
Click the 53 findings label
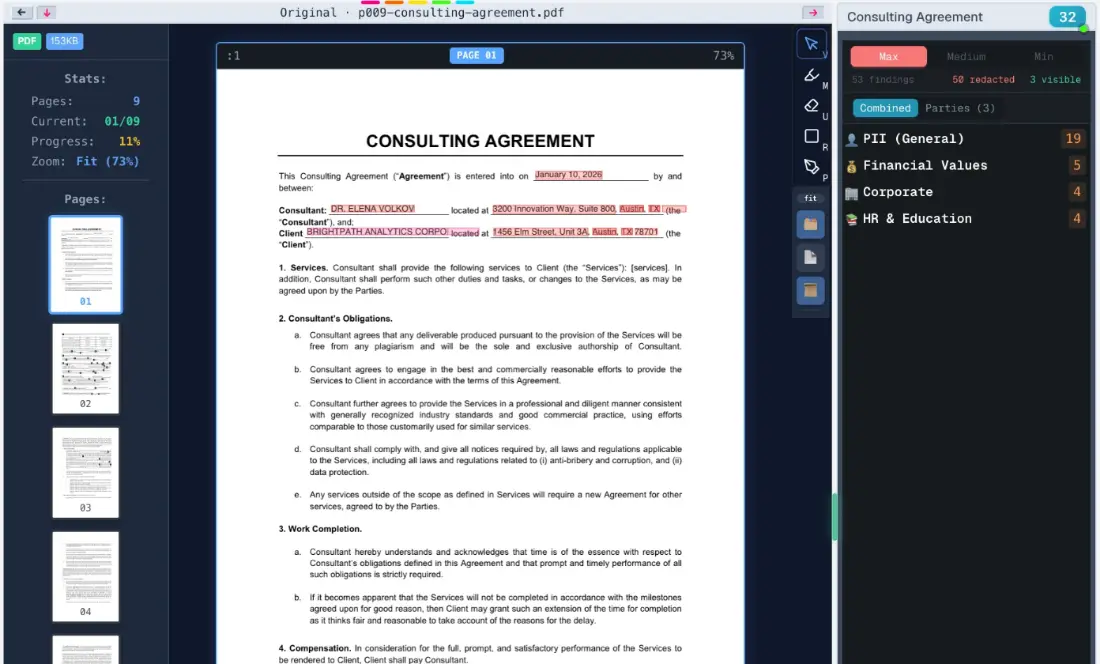point(883,80)
